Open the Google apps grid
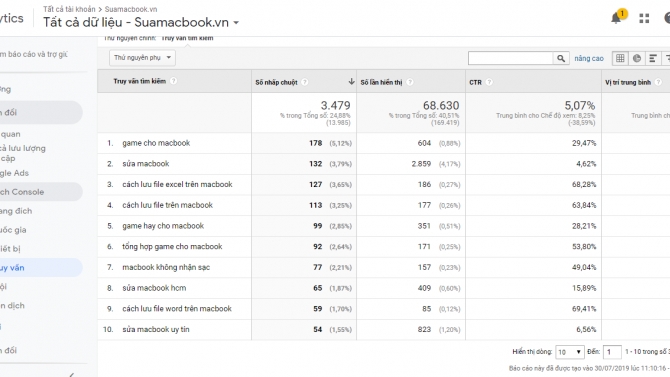 644,18
